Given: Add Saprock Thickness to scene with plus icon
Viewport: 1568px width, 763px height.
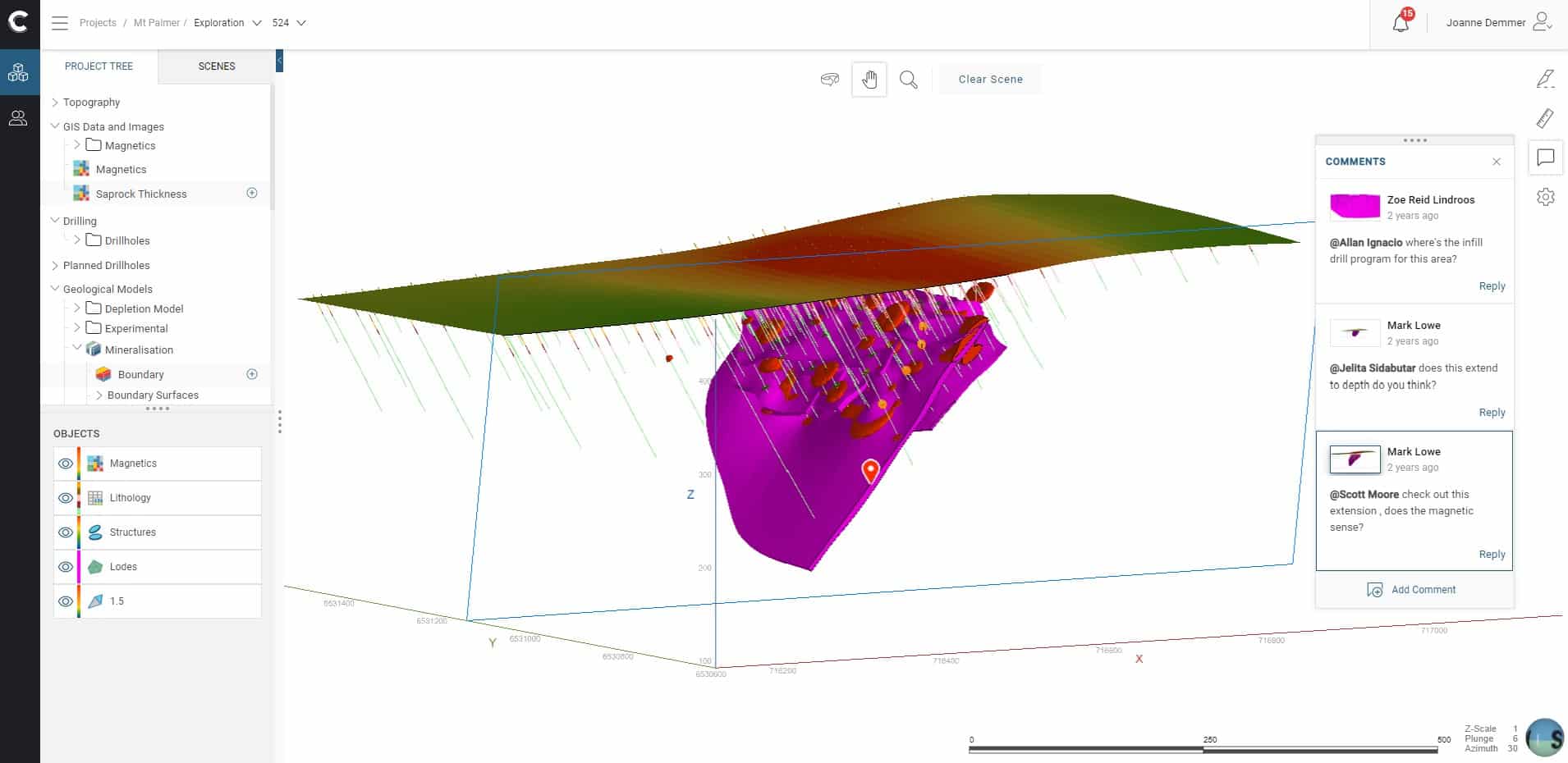Looking at the screenshot, I should pos(252,193).
